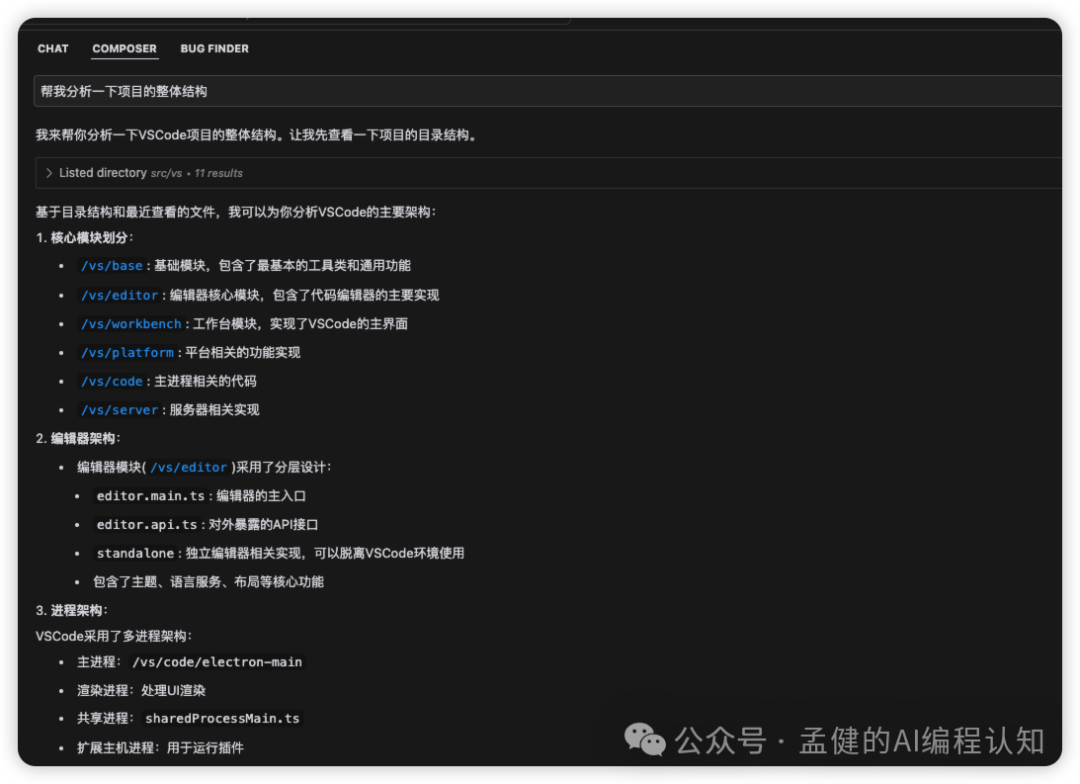The image size is (1080, 784).
Task: Open the BUG FINDER tab
Action: (x=214, y=49)
